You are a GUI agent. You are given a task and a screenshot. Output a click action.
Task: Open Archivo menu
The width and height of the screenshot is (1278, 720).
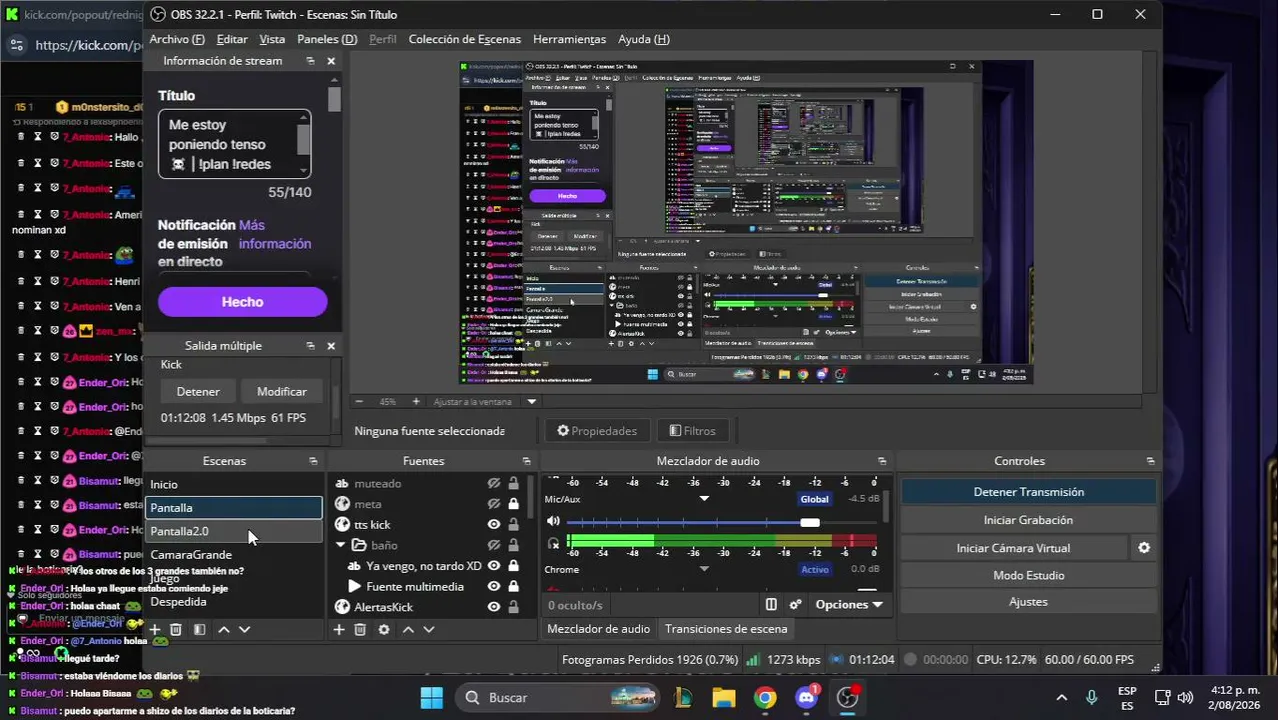click(176, 39)
